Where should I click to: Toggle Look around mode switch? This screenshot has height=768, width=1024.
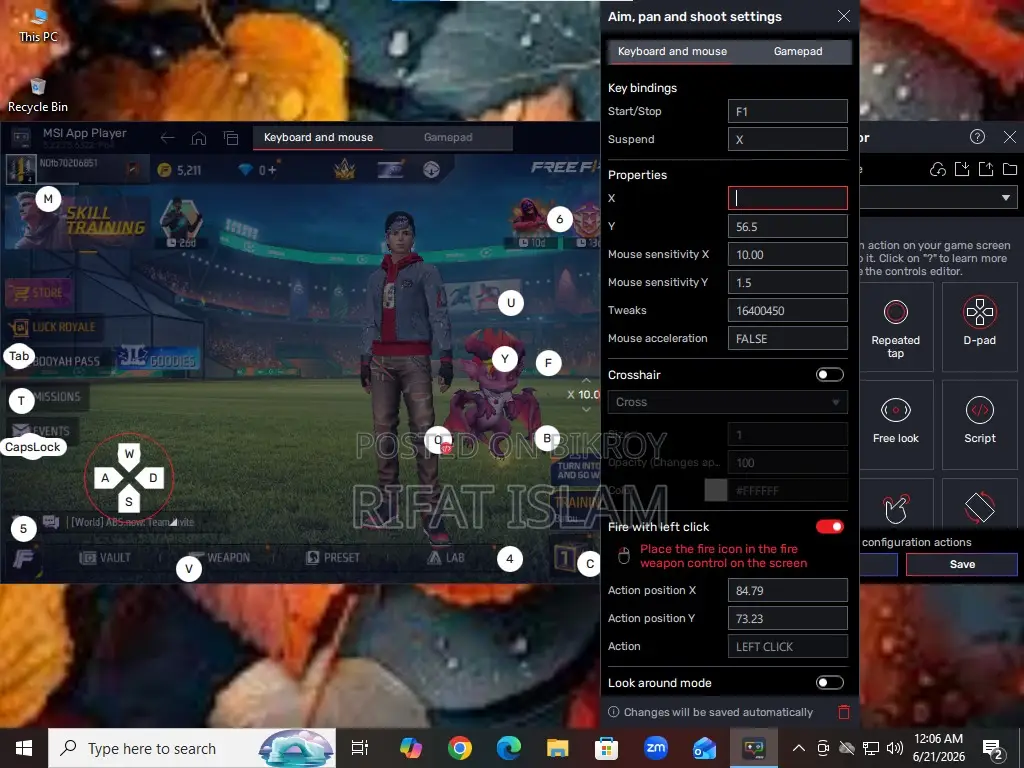click(829, 682)
